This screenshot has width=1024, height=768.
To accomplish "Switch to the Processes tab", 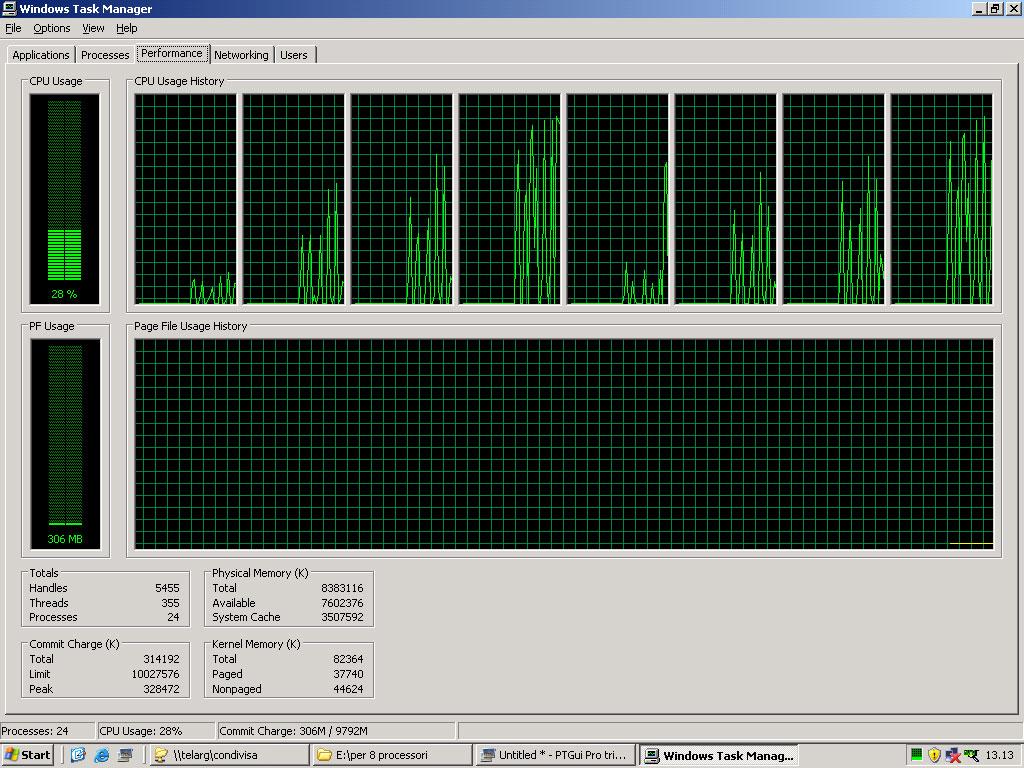I will click(x=105, y=55).
